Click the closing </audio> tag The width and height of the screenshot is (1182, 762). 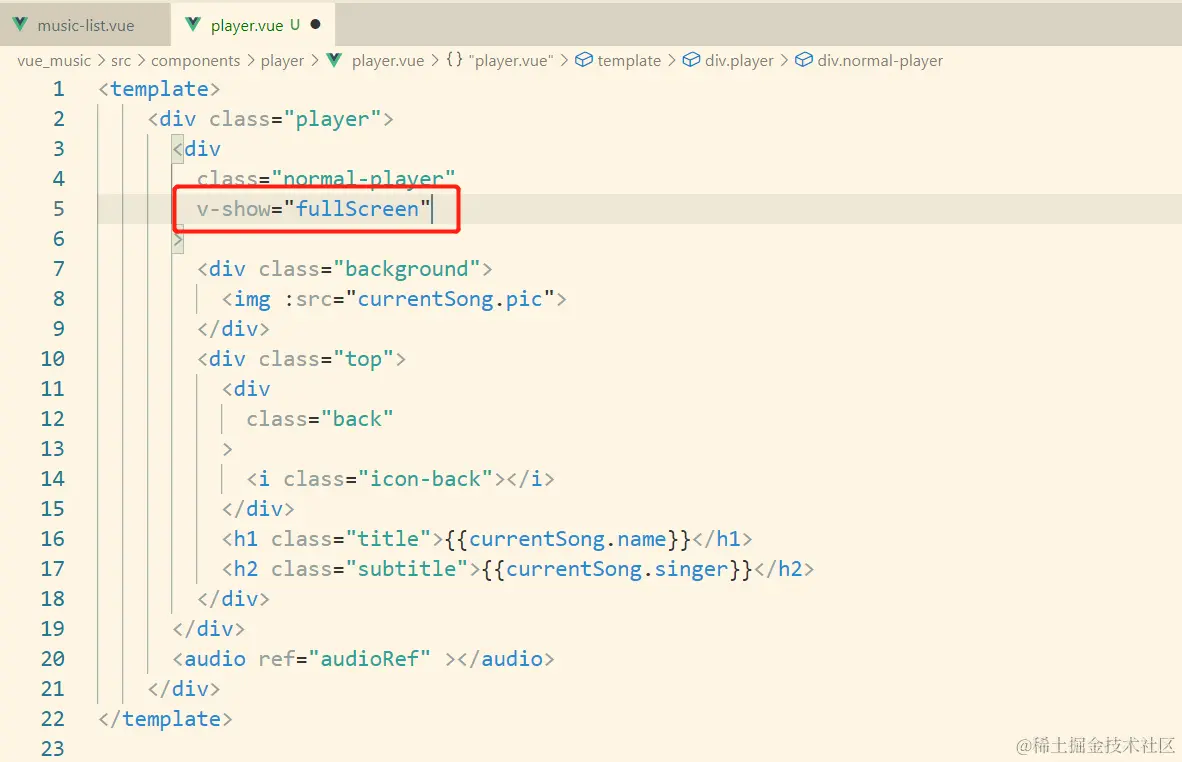[506, 659]
